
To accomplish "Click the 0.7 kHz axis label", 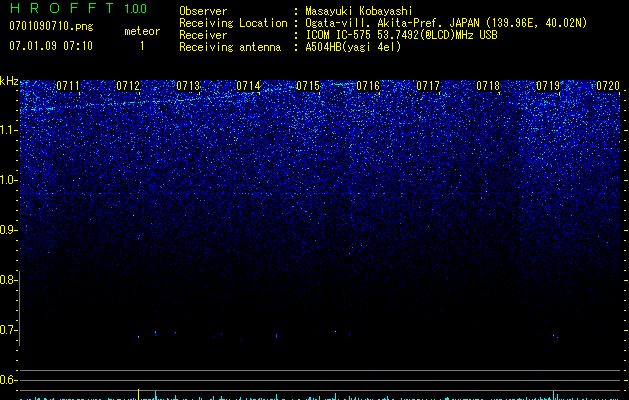I will click(x=8, y=330).
